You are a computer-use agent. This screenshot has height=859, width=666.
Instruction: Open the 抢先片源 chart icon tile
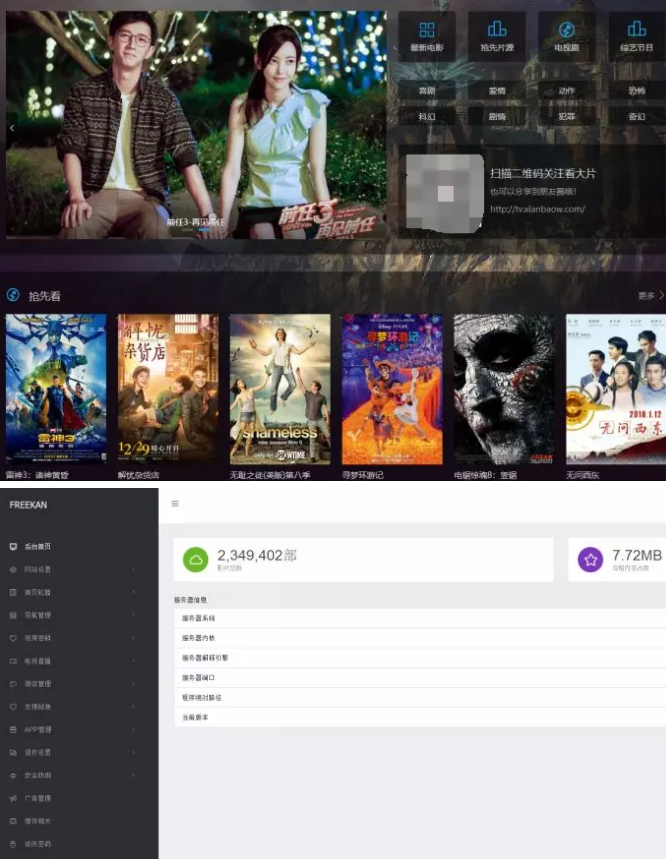pos(497,36)
